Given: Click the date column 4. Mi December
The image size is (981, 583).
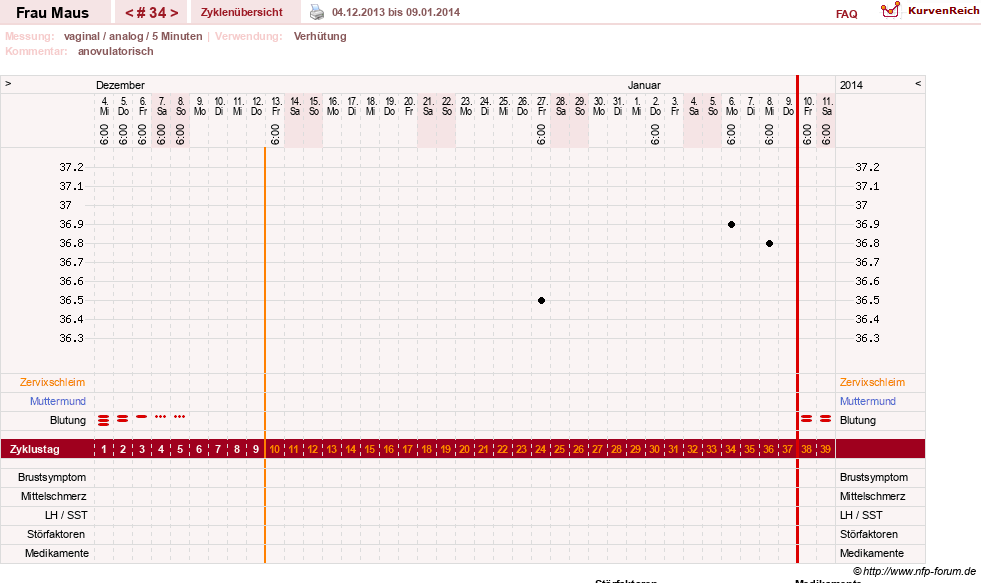Looking at the screenshot, I should coord(104,106).
